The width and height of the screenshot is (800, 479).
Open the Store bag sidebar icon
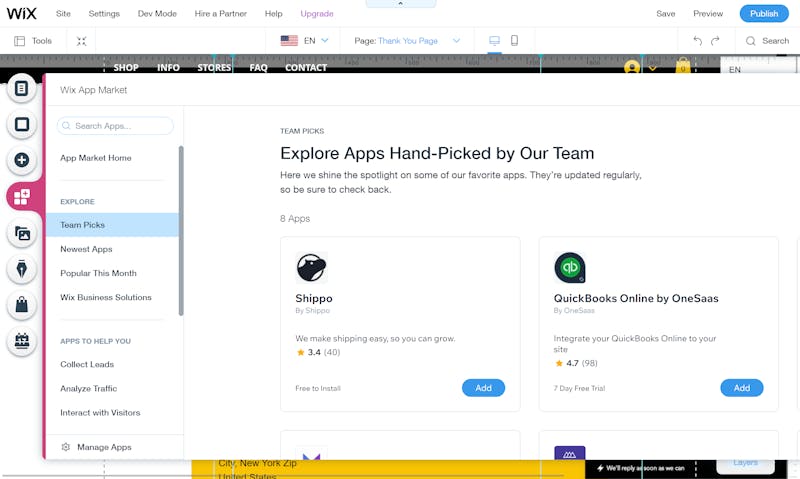coord(21,305)
